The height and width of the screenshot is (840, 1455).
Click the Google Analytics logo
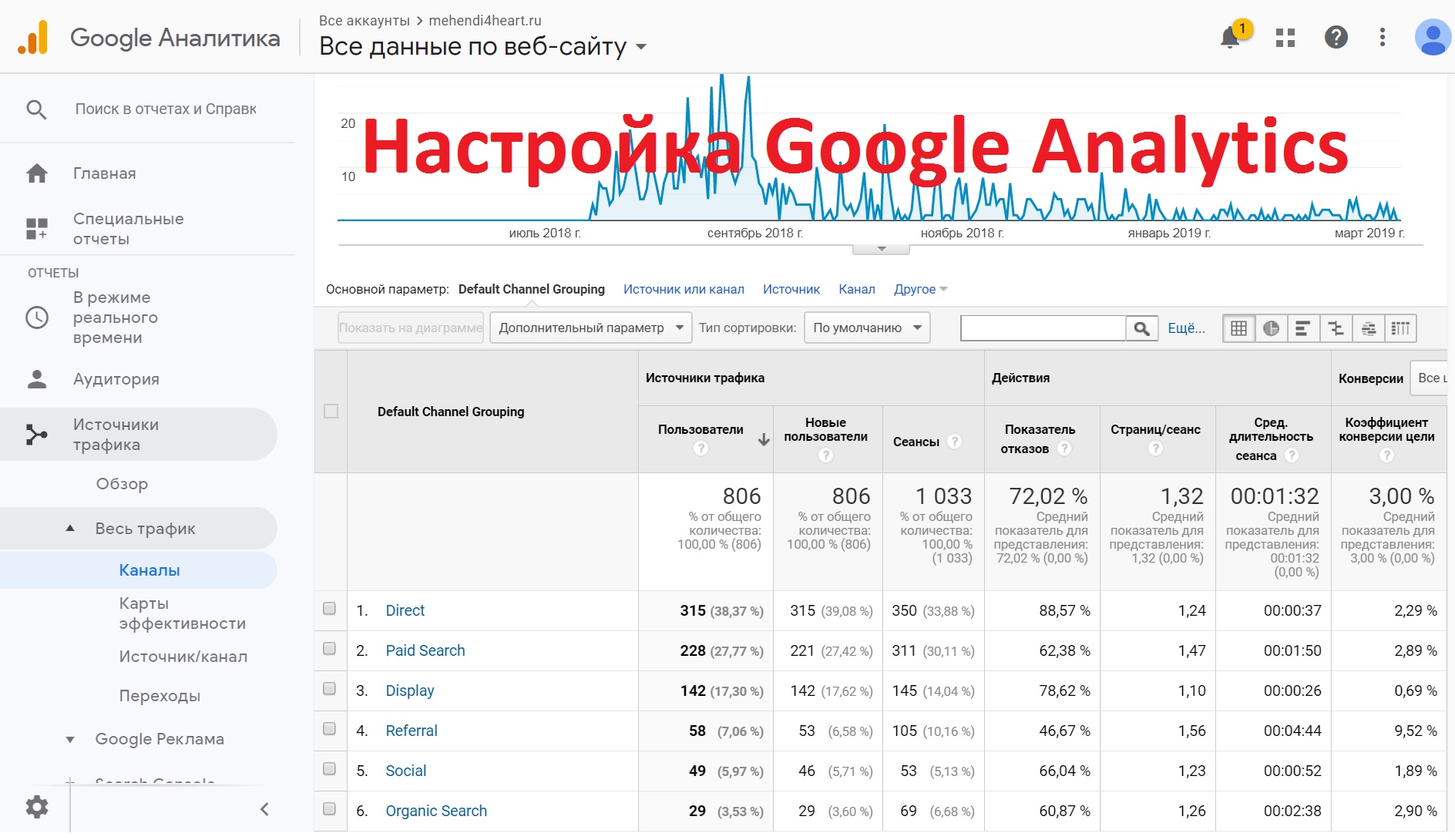33,37
